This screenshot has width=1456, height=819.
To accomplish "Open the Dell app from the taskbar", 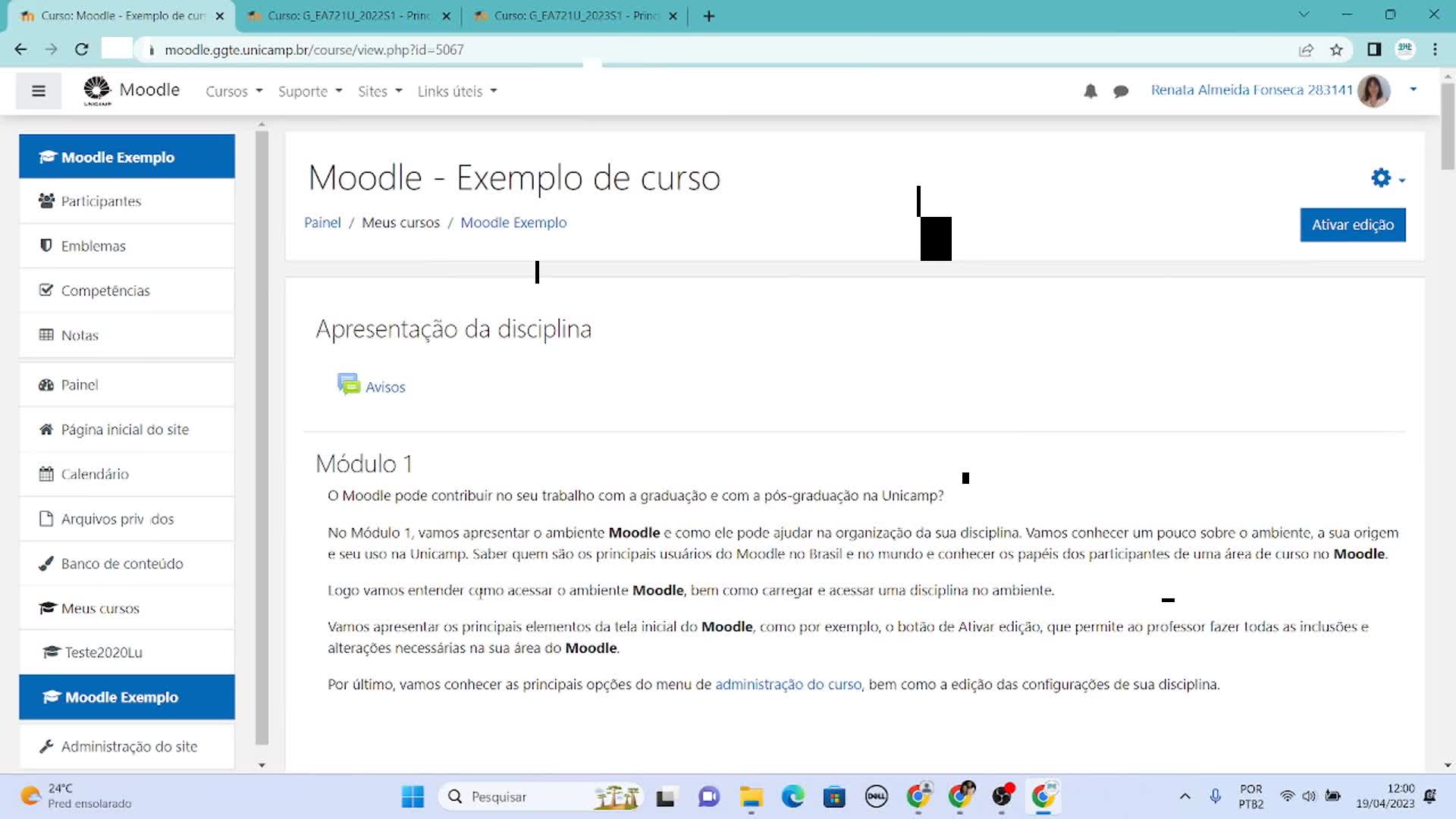I will pyautogui.click(x=876, y=796).
